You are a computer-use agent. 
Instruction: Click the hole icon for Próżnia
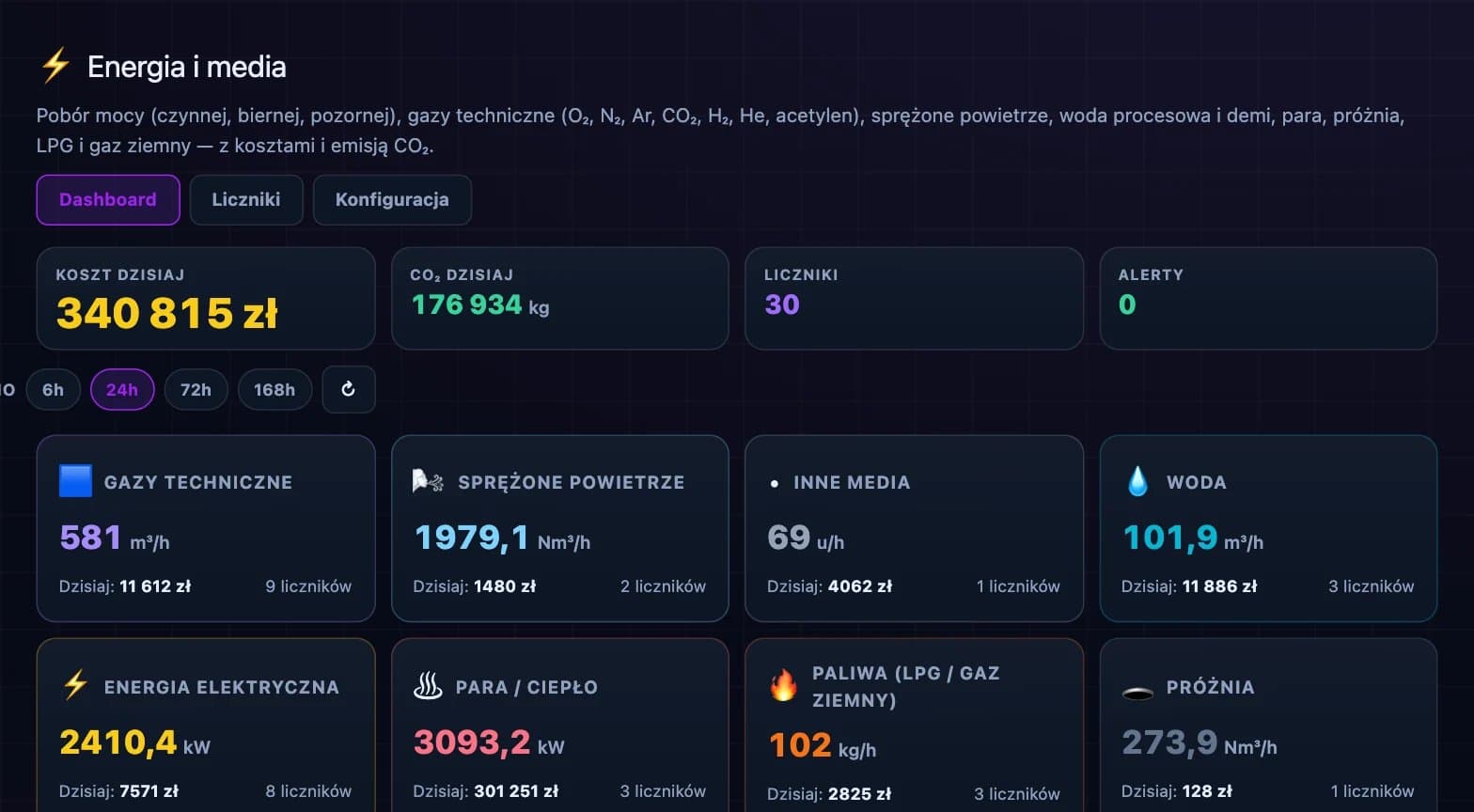tap(1137, 693)
